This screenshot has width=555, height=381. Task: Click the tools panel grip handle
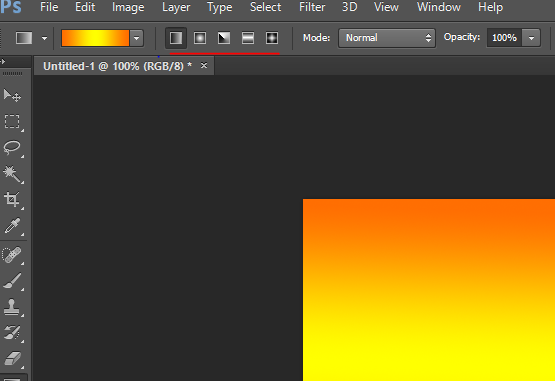[12, 74]
